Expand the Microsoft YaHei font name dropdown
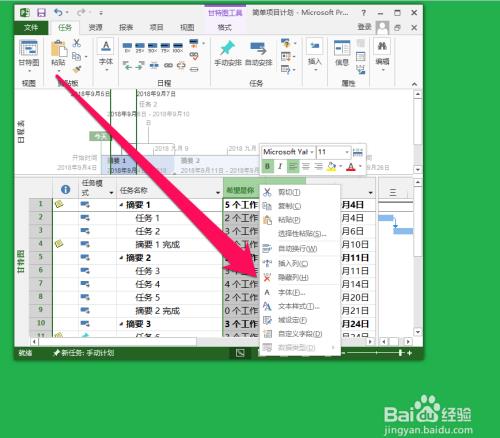The image size is (500, 438). 312,152
